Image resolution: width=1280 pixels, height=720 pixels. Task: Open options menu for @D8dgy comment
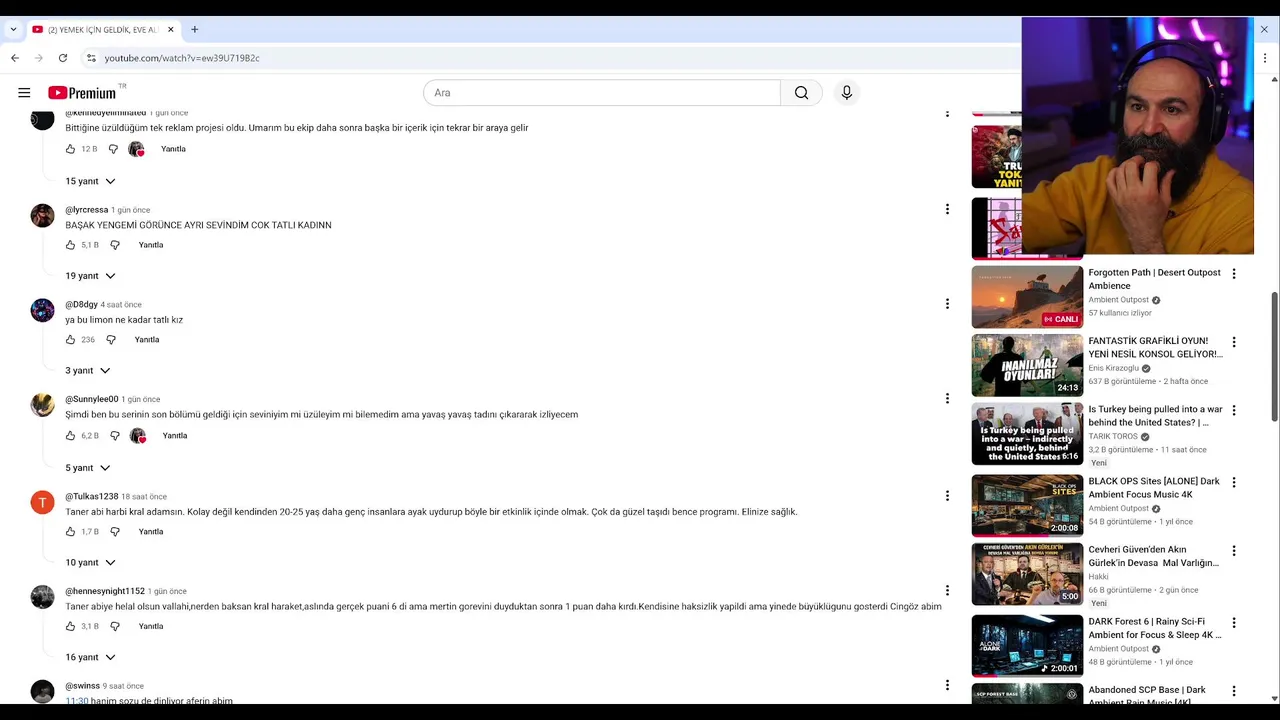(947, 303)
